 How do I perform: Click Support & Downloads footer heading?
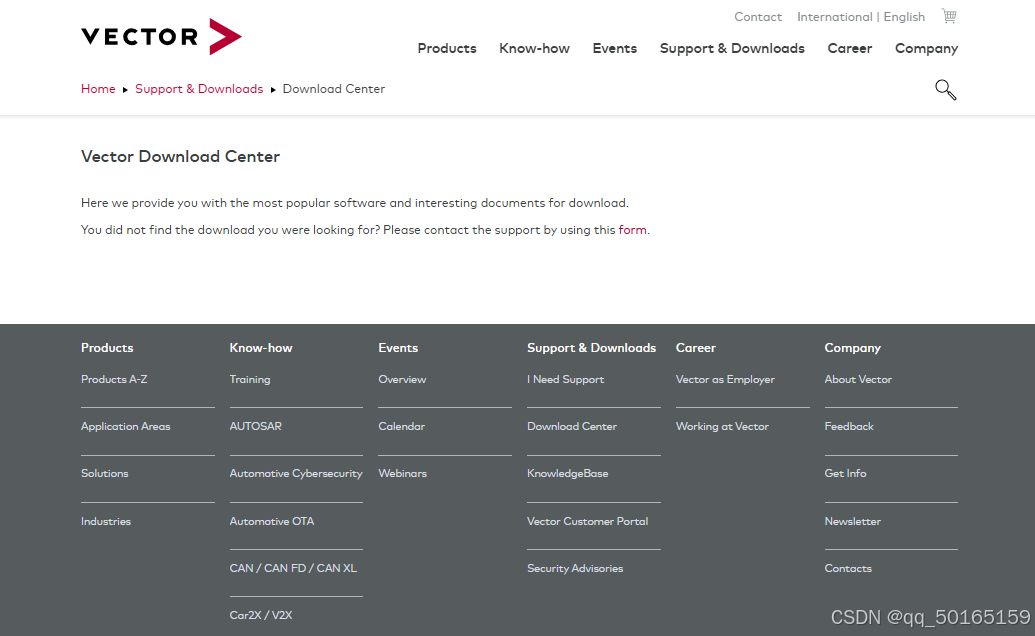[x=591, y=348]
